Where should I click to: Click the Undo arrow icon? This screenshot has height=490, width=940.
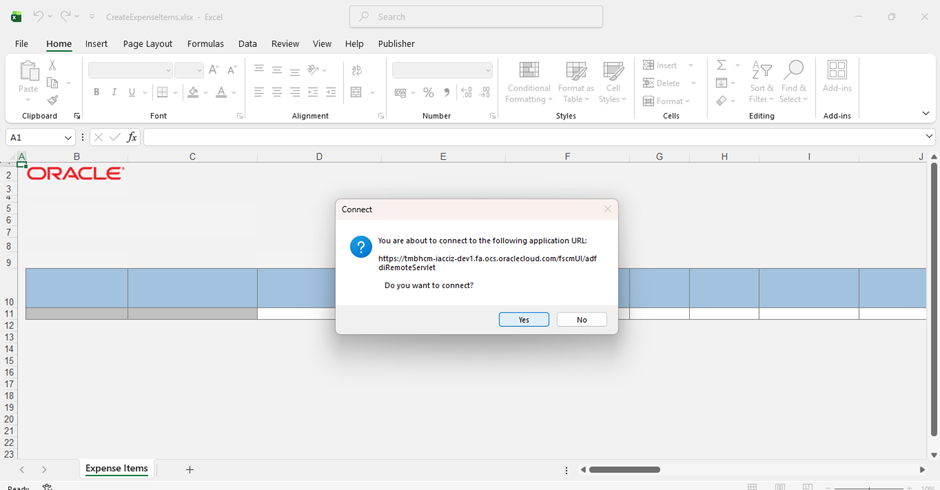pos(38,16)
